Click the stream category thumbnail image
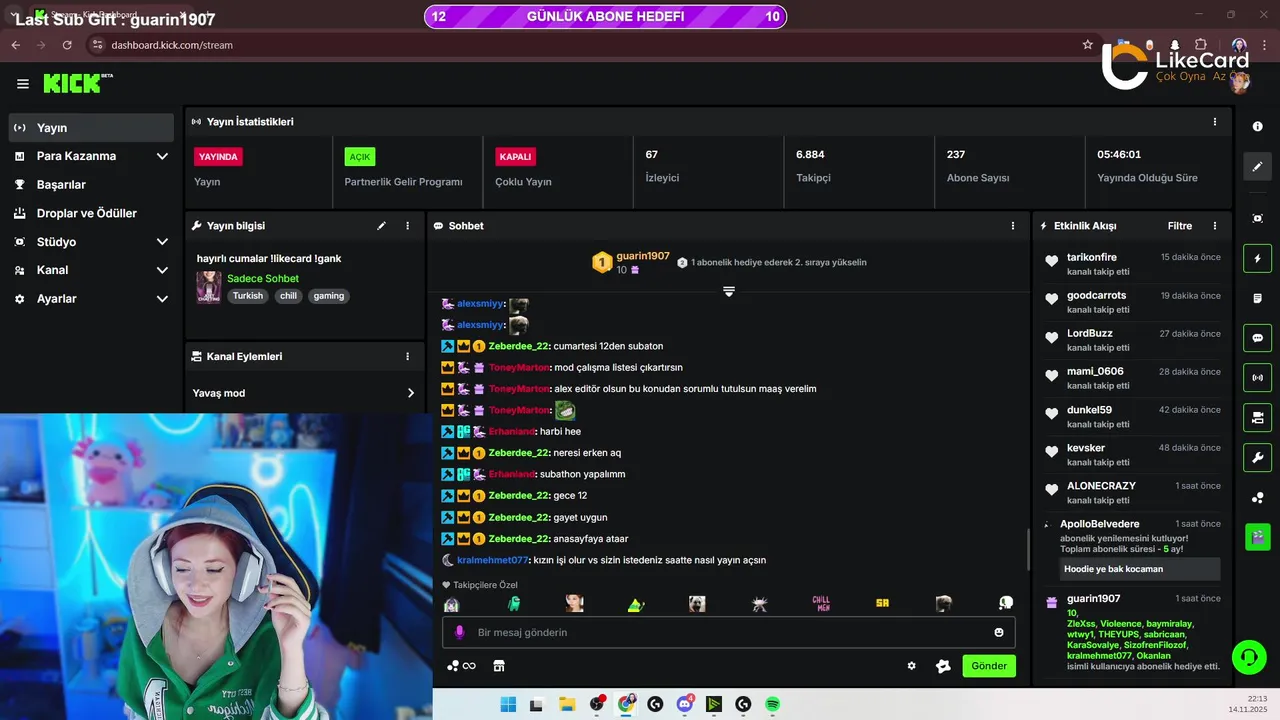This screenshot has width=1280, height=720. point(209,287)
